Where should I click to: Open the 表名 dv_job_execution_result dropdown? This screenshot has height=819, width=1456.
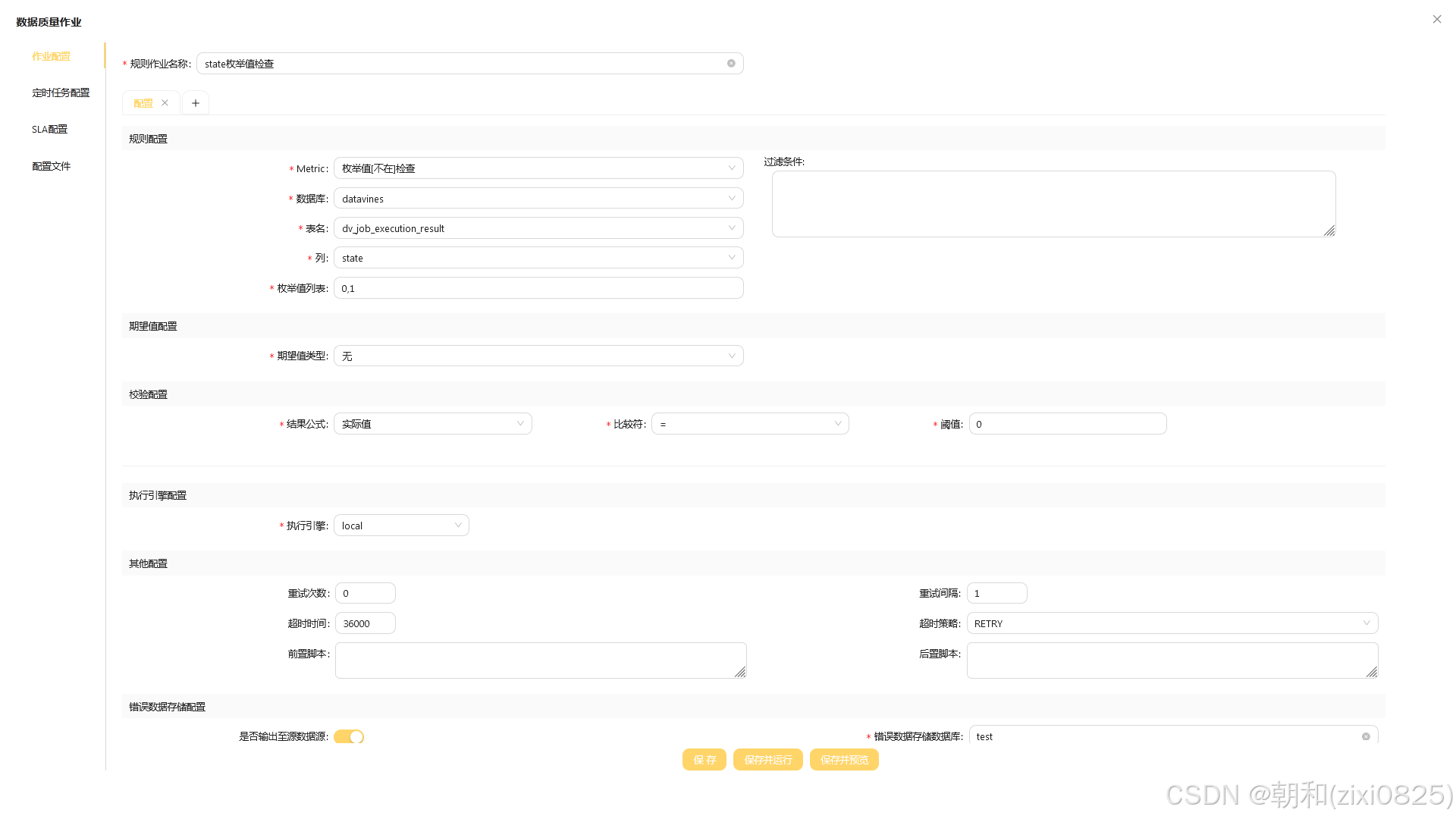(x=538, y=228)
